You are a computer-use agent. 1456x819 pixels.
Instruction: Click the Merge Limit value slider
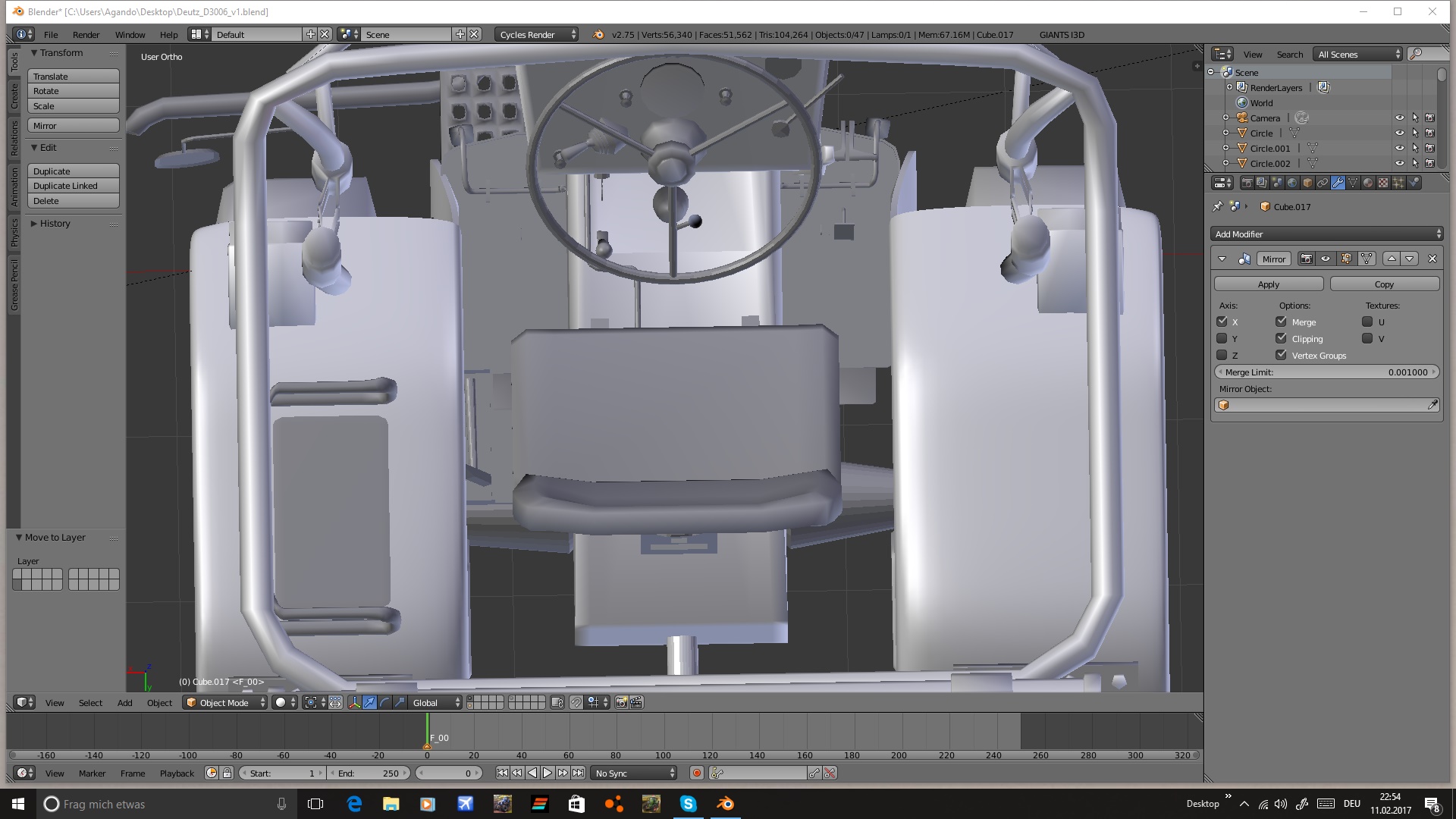pyautogui.click(x=1326, y=372)
